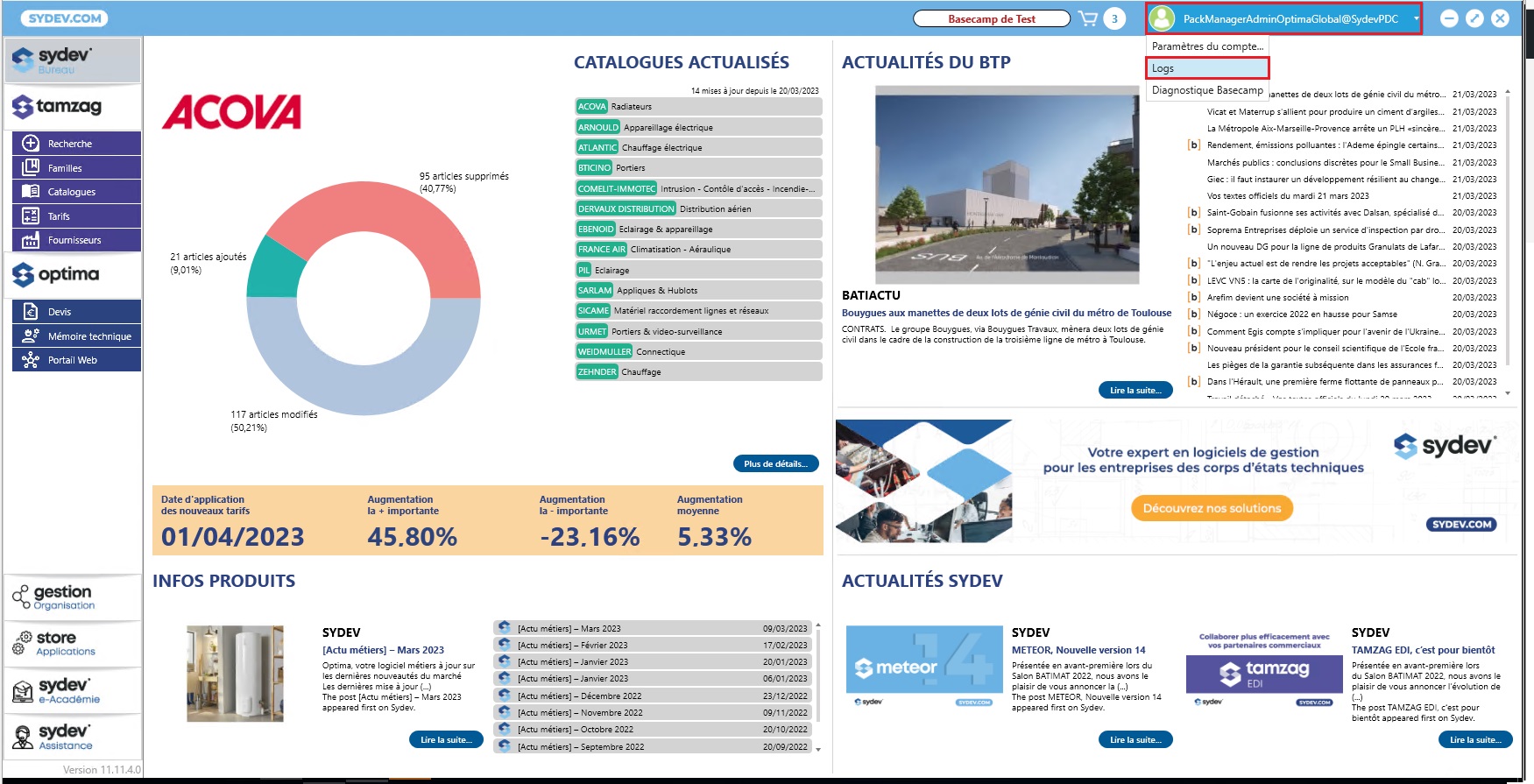This screenshot has width=1534, height=784.
Task: Open Devis under optima
Action: [76, 312]
